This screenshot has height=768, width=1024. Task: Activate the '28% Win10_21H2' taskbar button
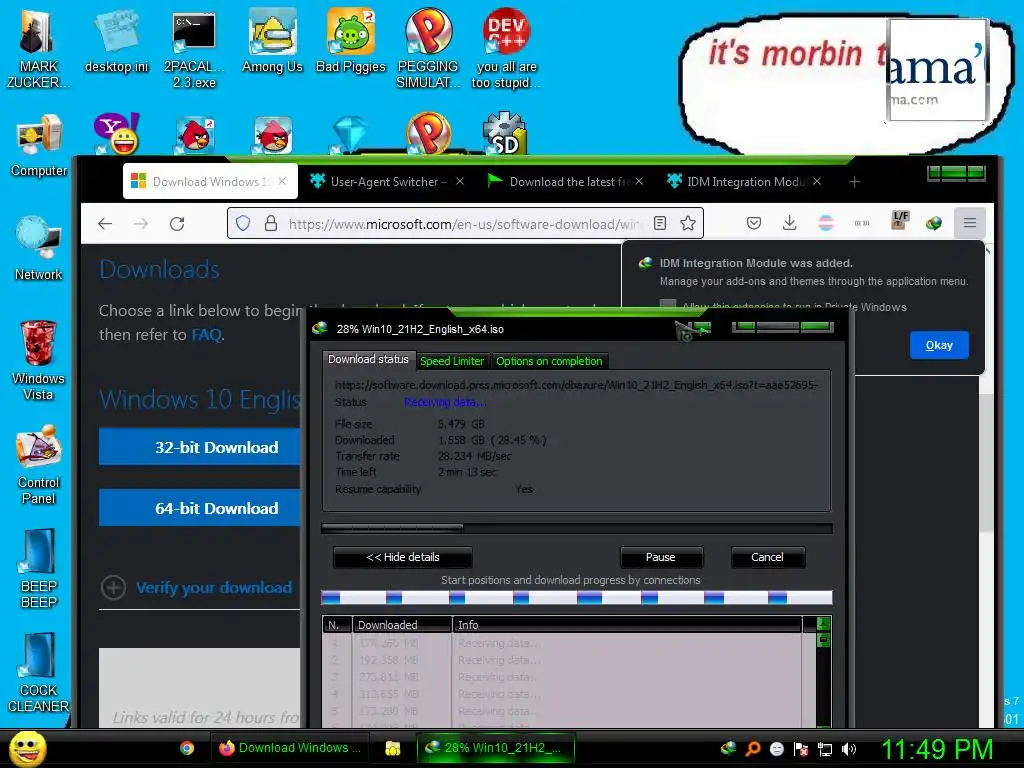pos(496,748)
